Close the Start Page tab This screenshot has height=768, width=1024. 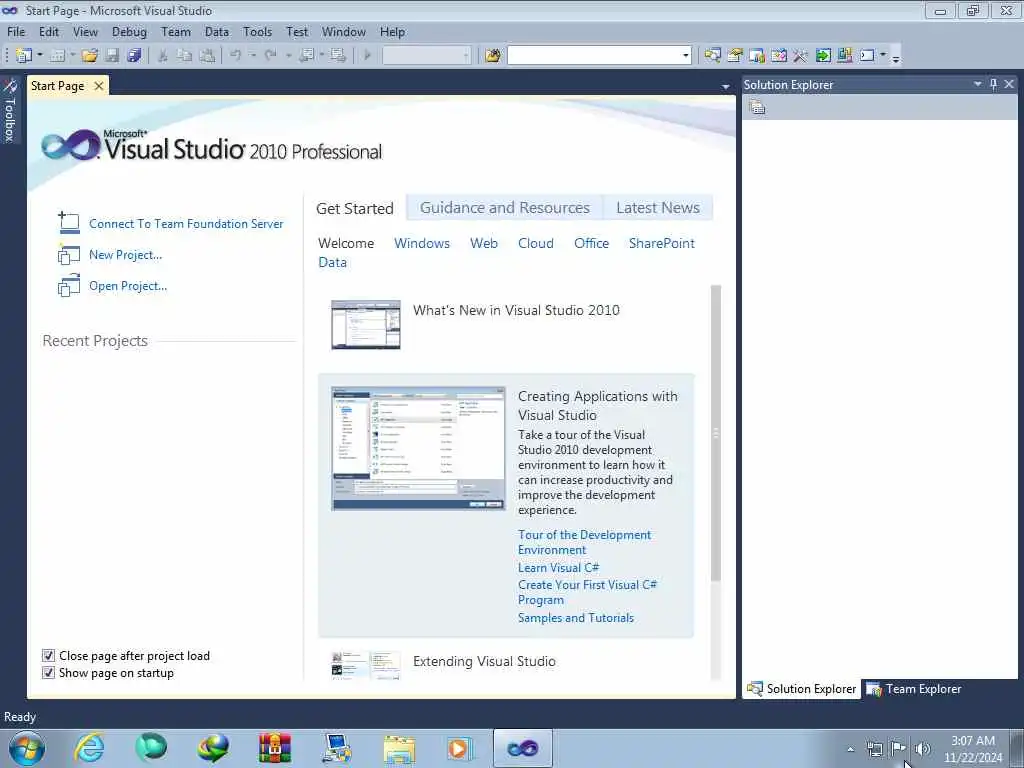coord(99,86)
